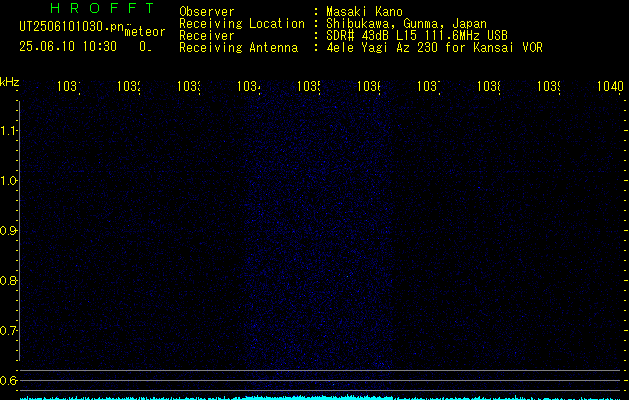
Task: Click the 'Receiving Antenna' label
Action: tap(238, 47)
